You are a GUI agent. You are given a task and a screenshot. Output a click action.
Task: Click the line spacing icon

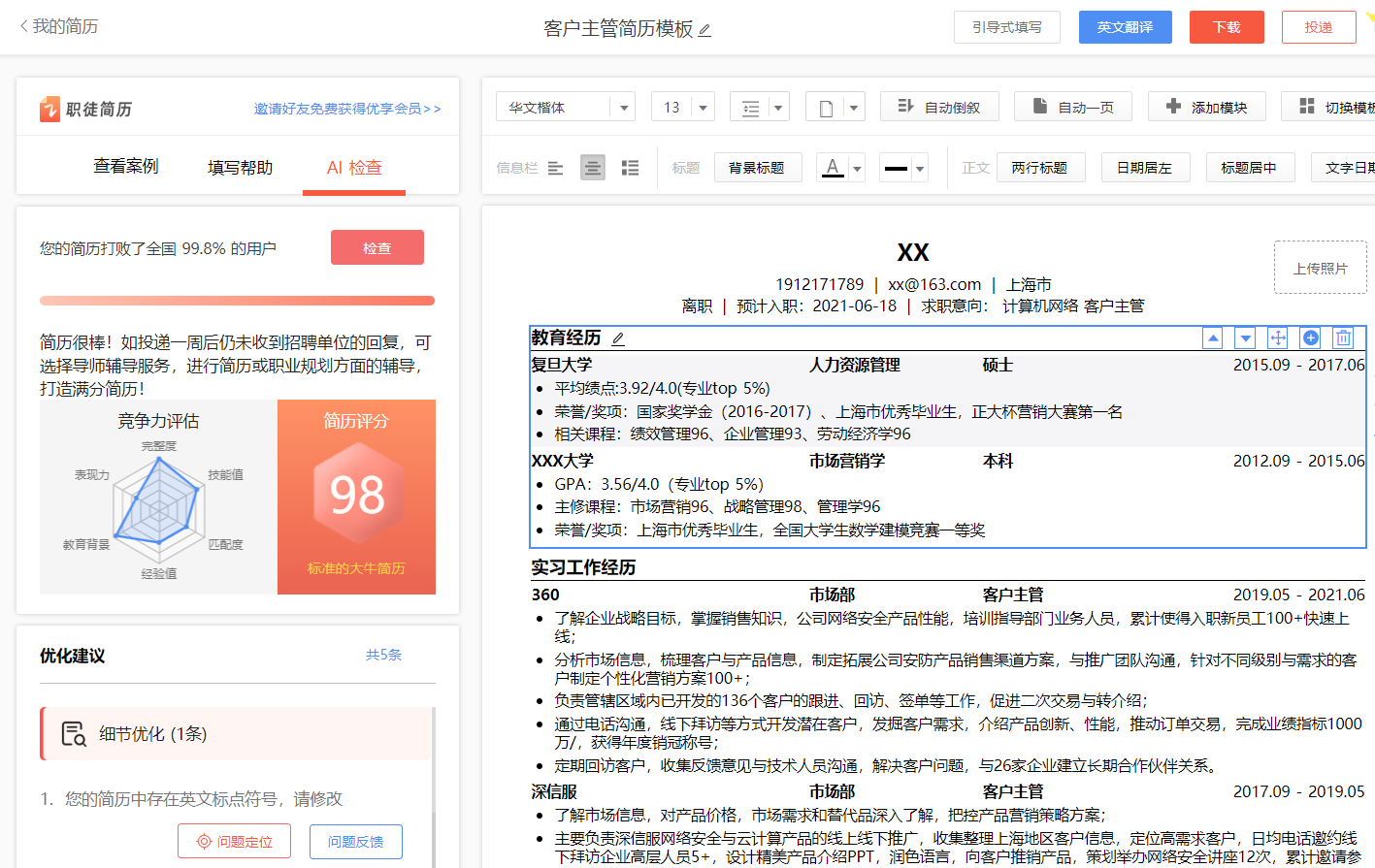point(750,108)
